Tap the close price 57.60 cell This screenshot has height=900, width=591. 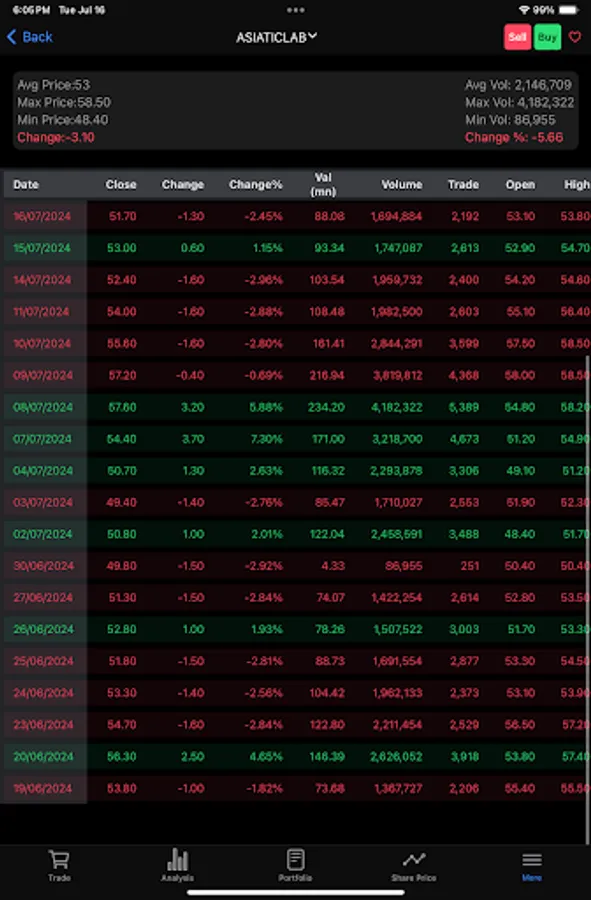[x=122, y=407]
